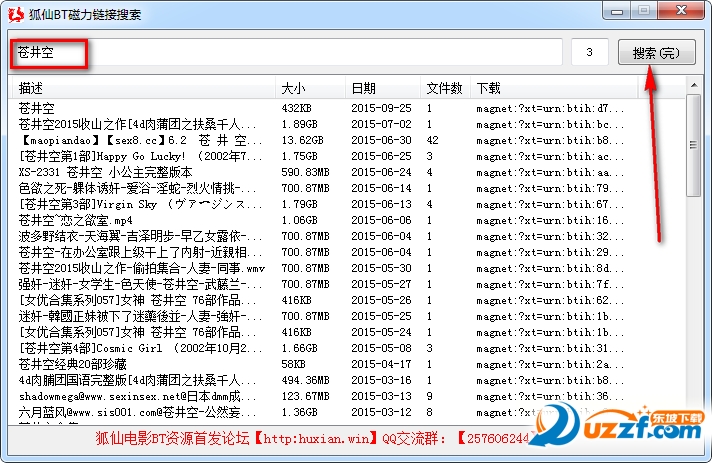Select the magnet link ending btih:2a...
712x463 pixels.
[550, 364]
